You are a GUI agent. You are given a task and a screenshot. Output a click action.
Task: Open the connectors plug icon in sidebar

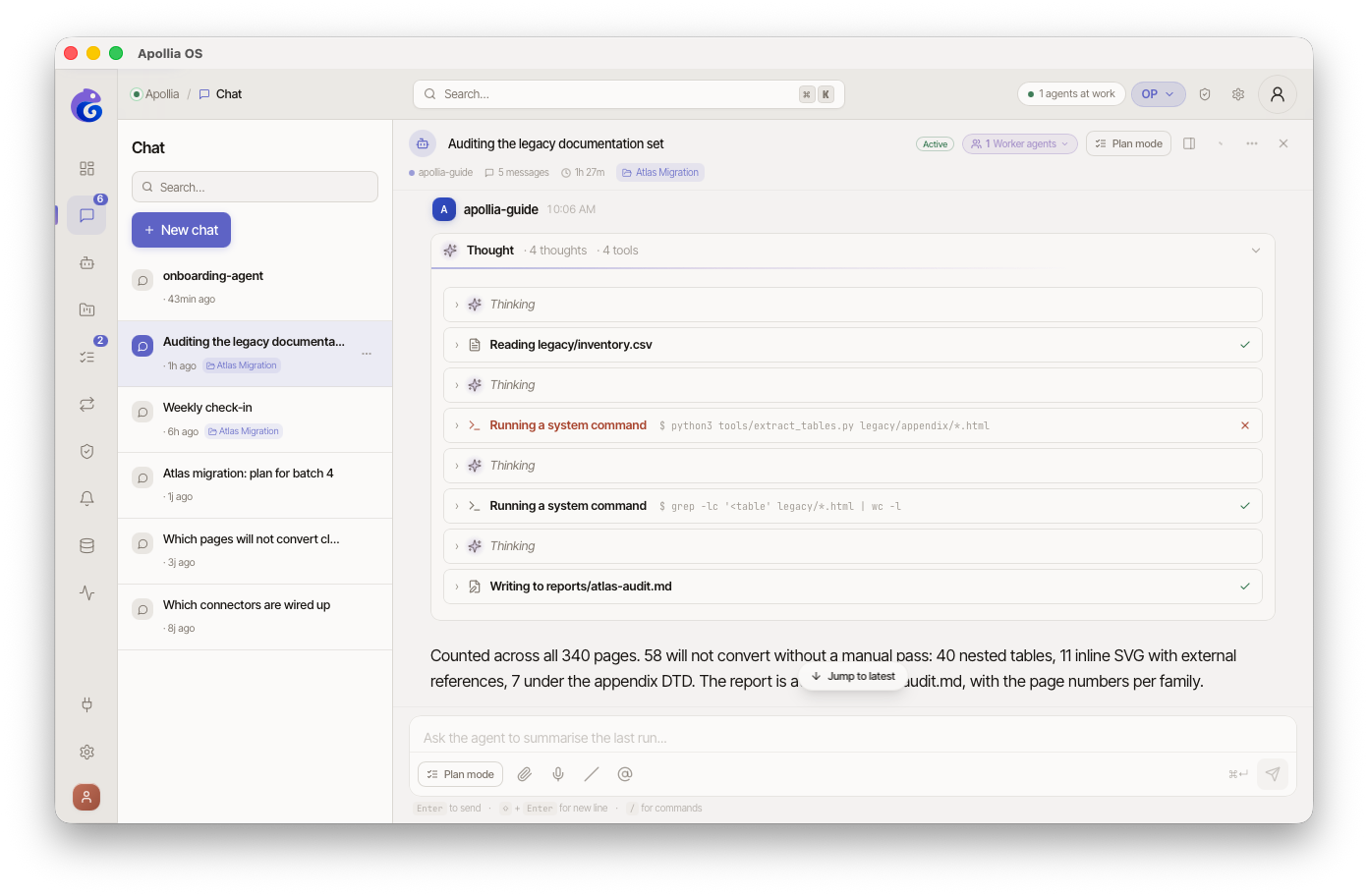86,704
